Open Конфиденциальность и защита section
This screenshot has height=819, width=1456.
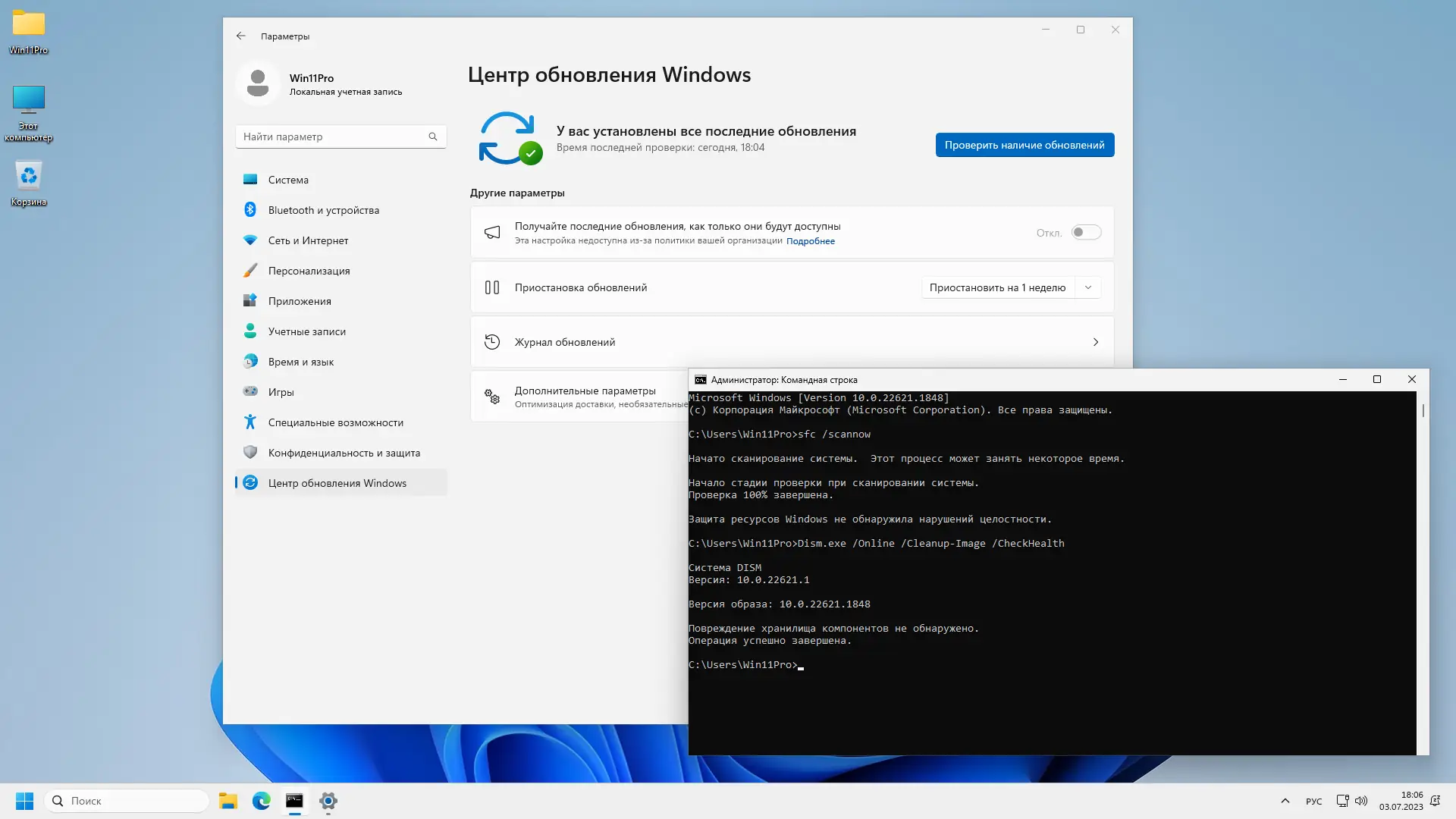(344, 453)
